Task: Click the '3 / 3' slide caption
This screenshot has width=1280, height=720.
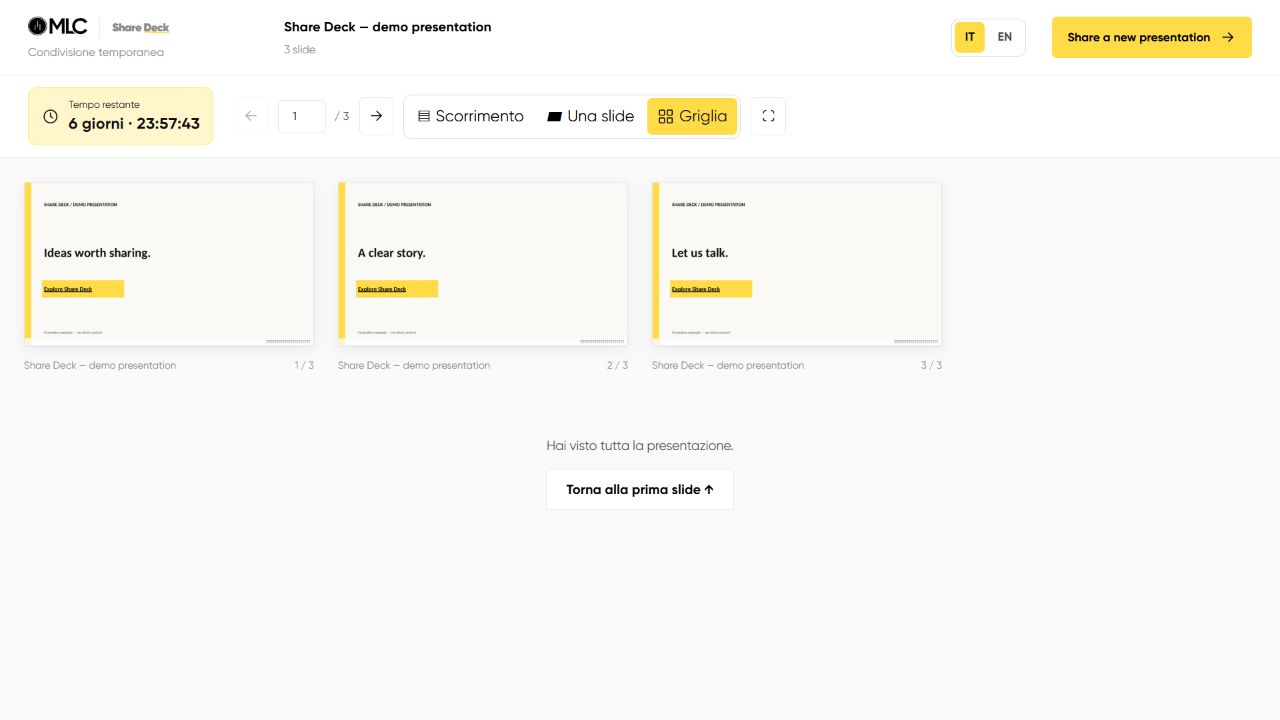Action: click(932, 366)
